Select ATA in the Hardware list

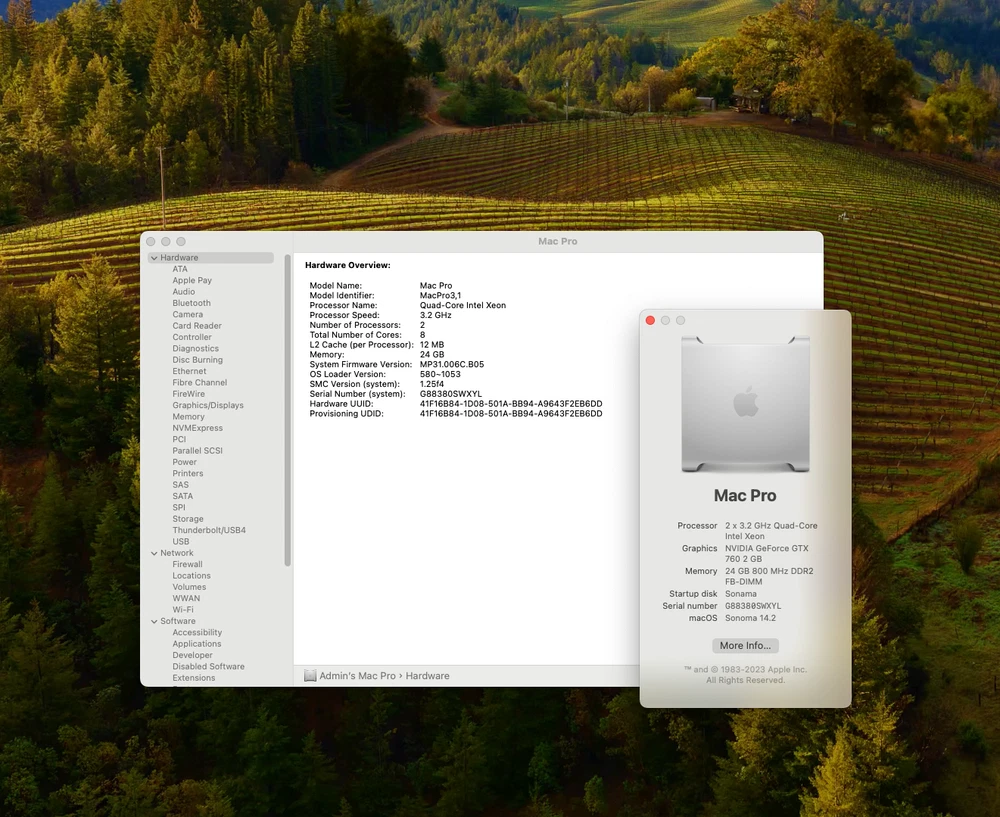pyautogui.click(x=180, y=269)
